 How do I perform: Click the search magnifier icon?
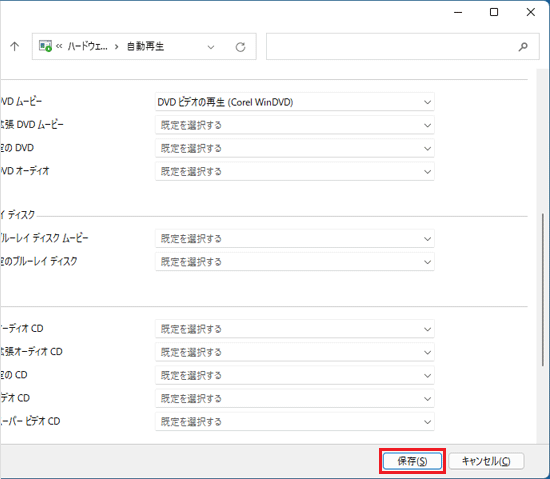click(x=523, y=47)
